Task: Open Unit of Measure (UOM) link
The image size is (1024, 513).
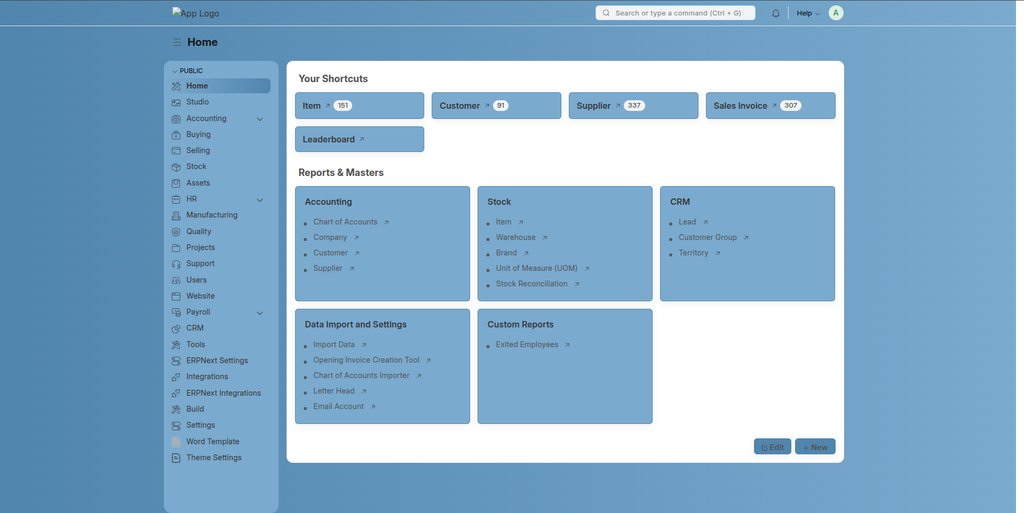Action: pos(537,268)
